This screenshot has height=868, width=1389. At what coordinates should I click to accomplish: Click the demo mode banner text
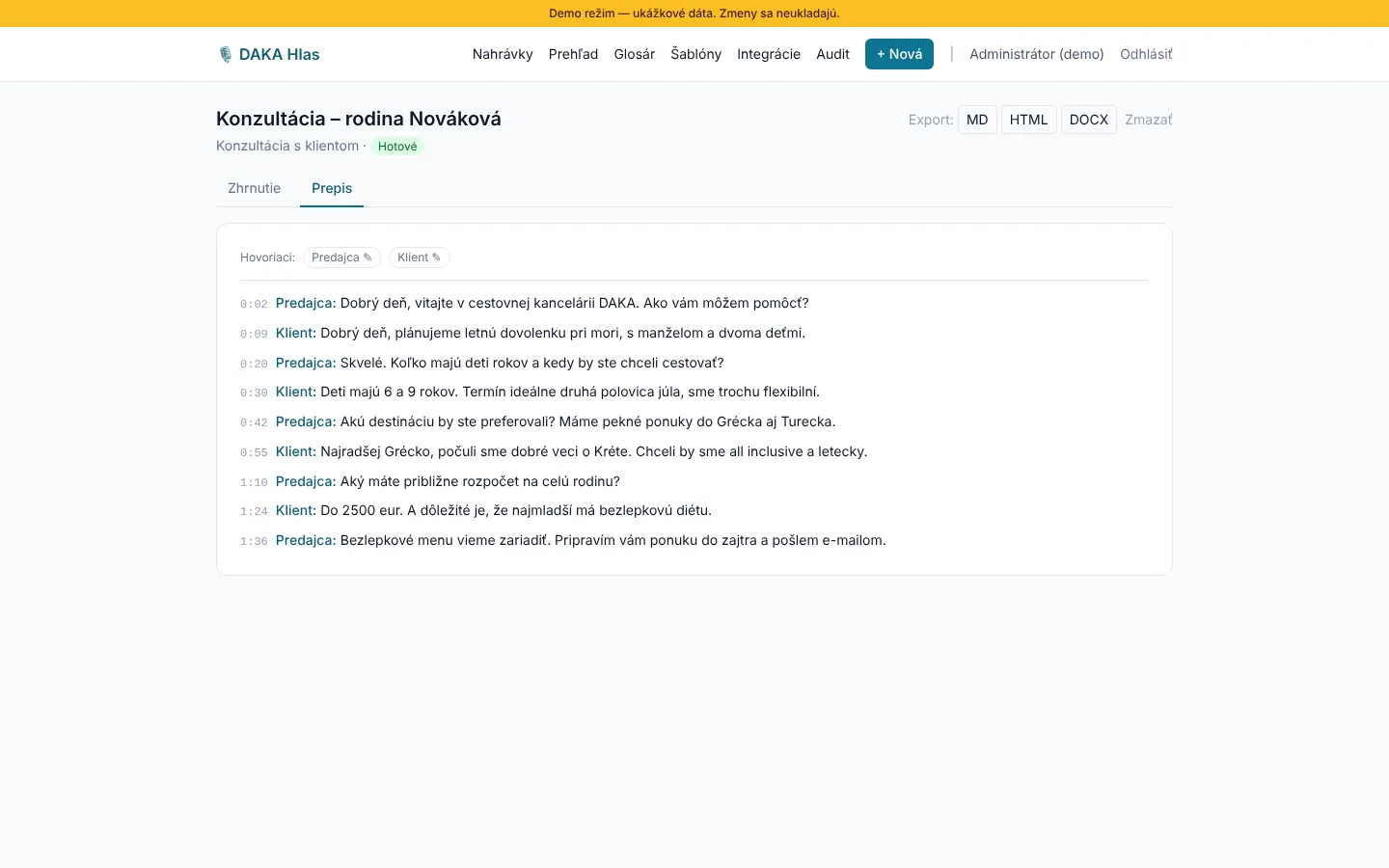pos(694,14)
